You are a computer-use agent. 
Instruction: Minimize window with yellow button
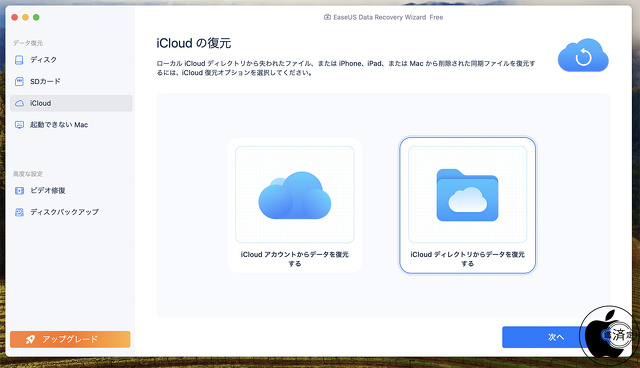click(x=25, y=17)
